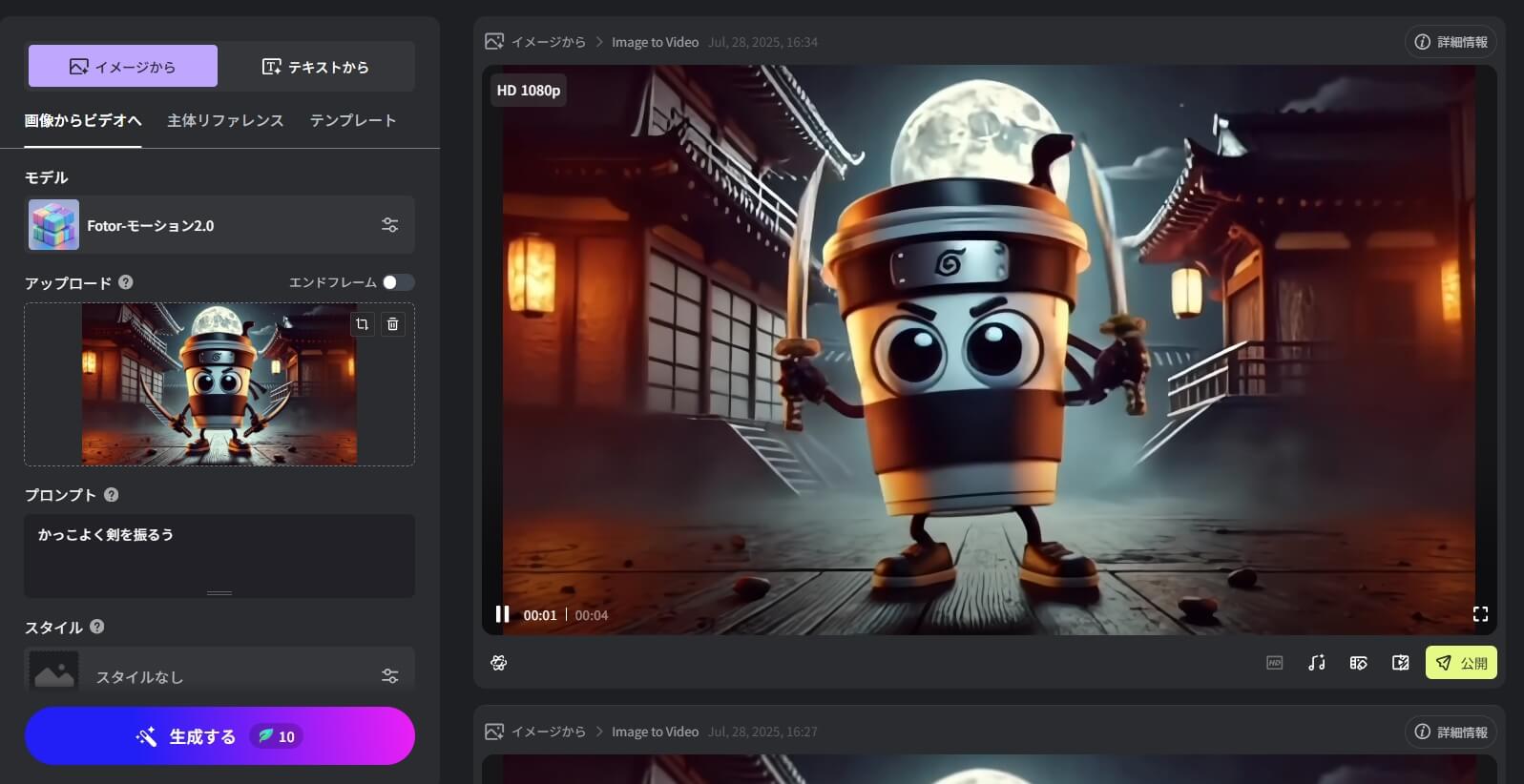Viewport: 1524px width, 784px height.
Task: Click the prompt text field
Action: point(219,555)
